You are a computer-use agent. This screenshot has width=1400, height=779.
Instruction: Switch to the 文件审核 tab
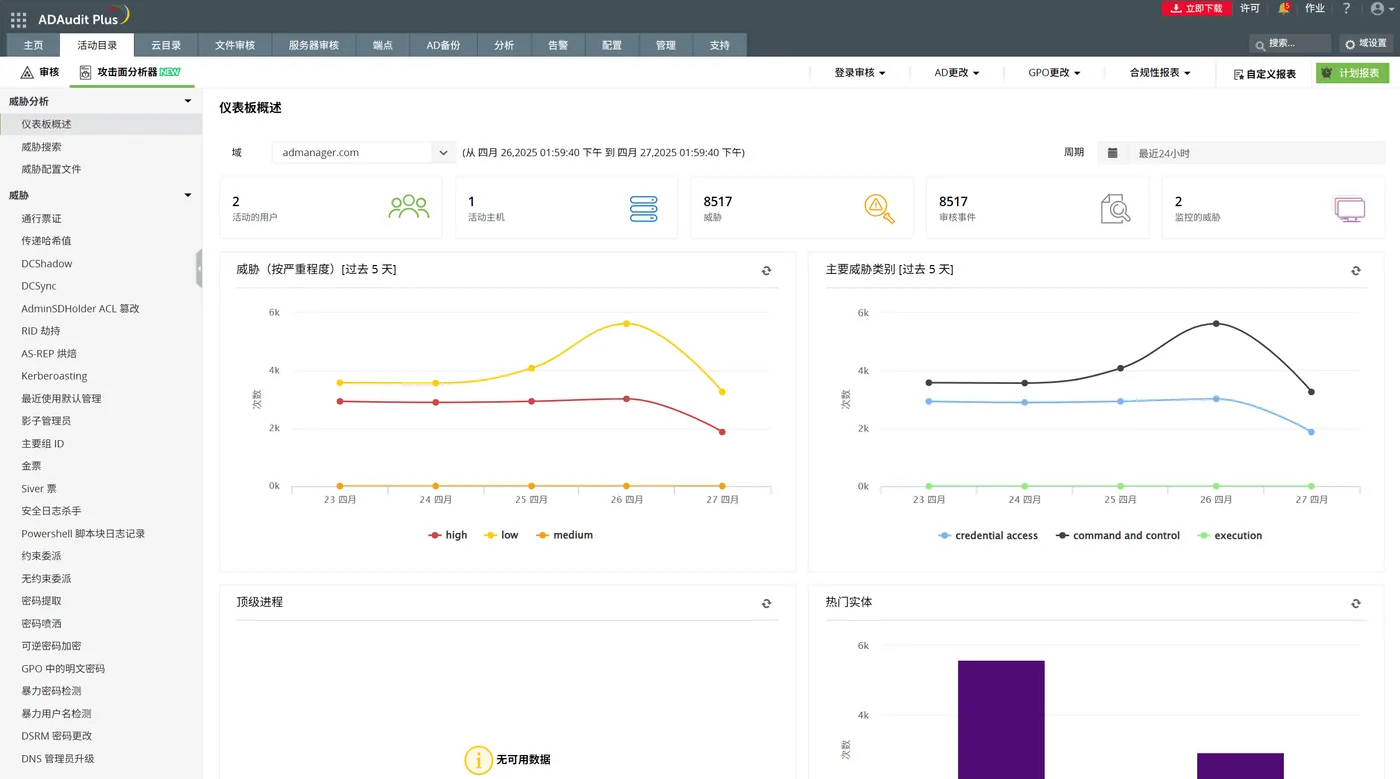[235, 45]
